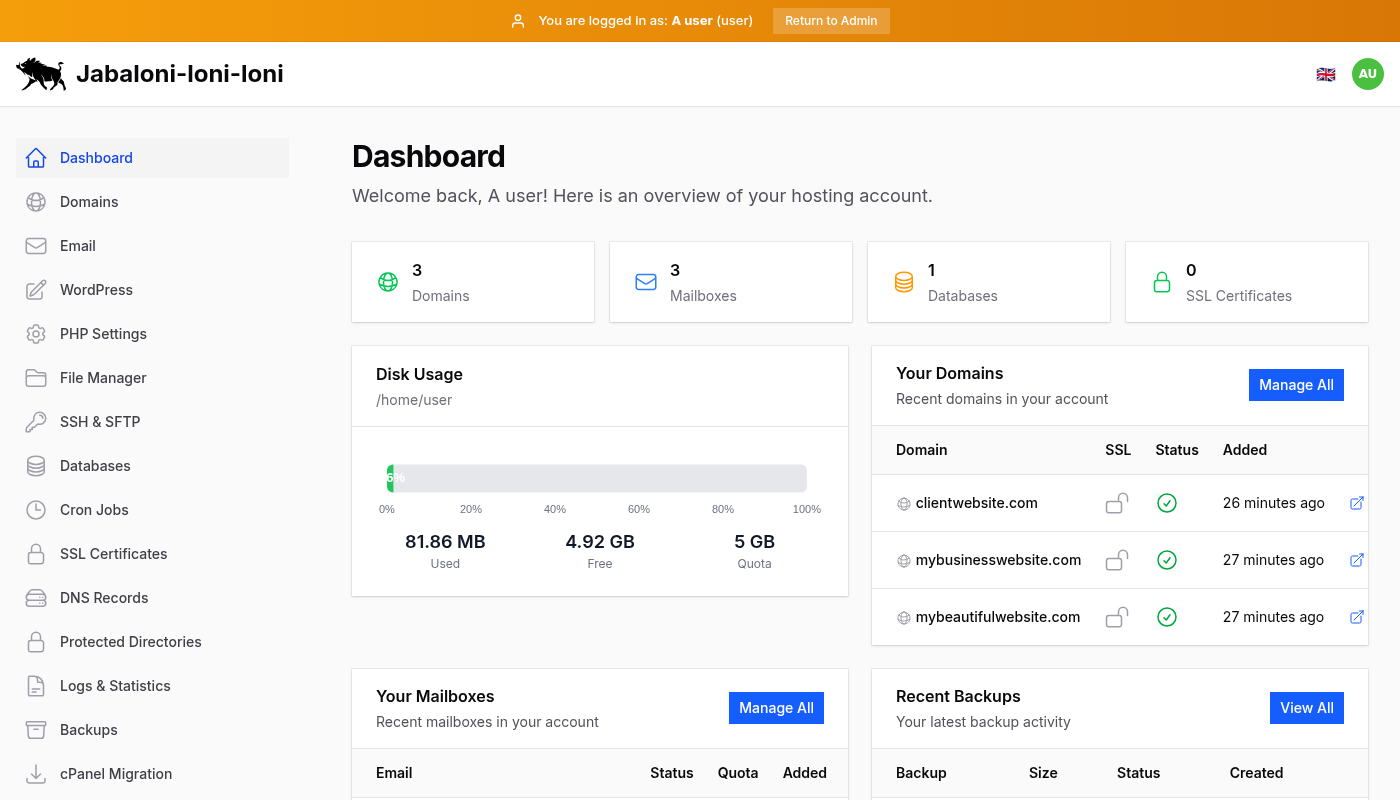Toggle the SSL padlock for clientwebsite.com
The width and height of the screenshot is (1400, 800).
coord(1117,503)
